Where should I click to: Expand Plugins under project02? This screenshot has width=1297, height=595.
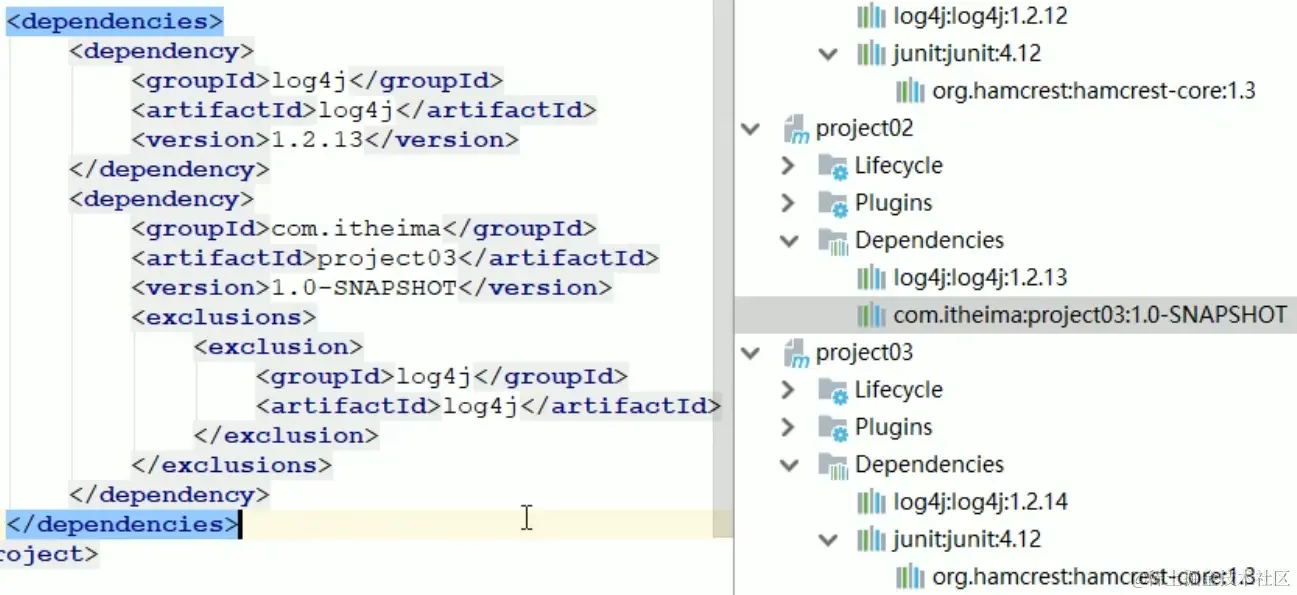[x=788, y=203]
